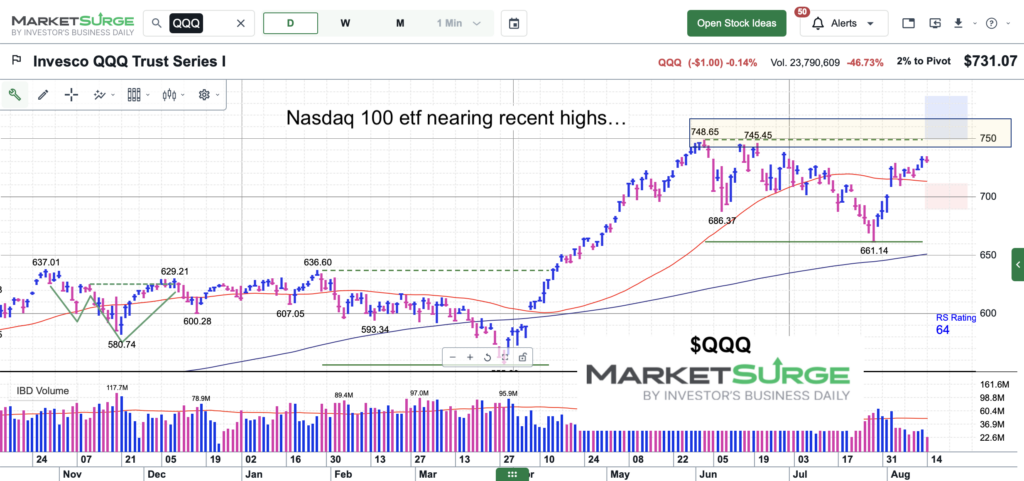Image resolution: width=1024 pixels, height=481 pixels.
Task: Switch chart to Weekly (W) timeframe
Action: click(345, 23)
